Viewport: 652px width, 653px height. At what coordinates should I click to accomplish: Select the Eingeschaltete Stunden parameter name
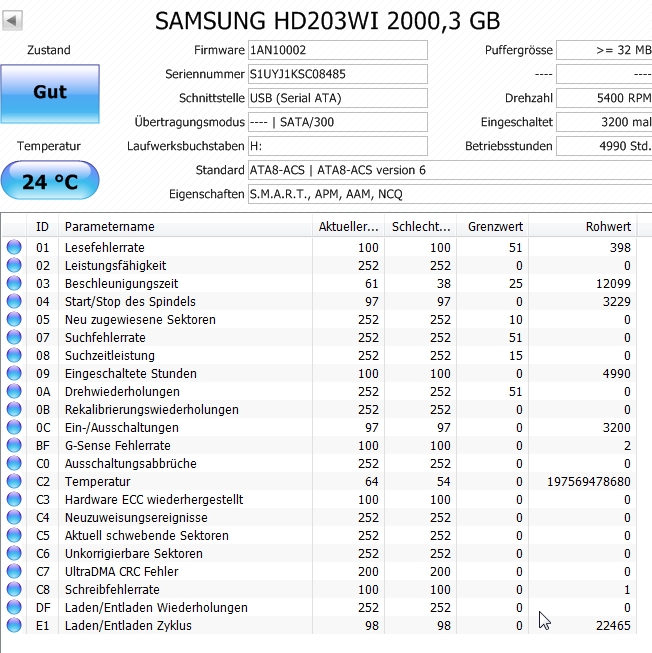[x=130, y=374]
